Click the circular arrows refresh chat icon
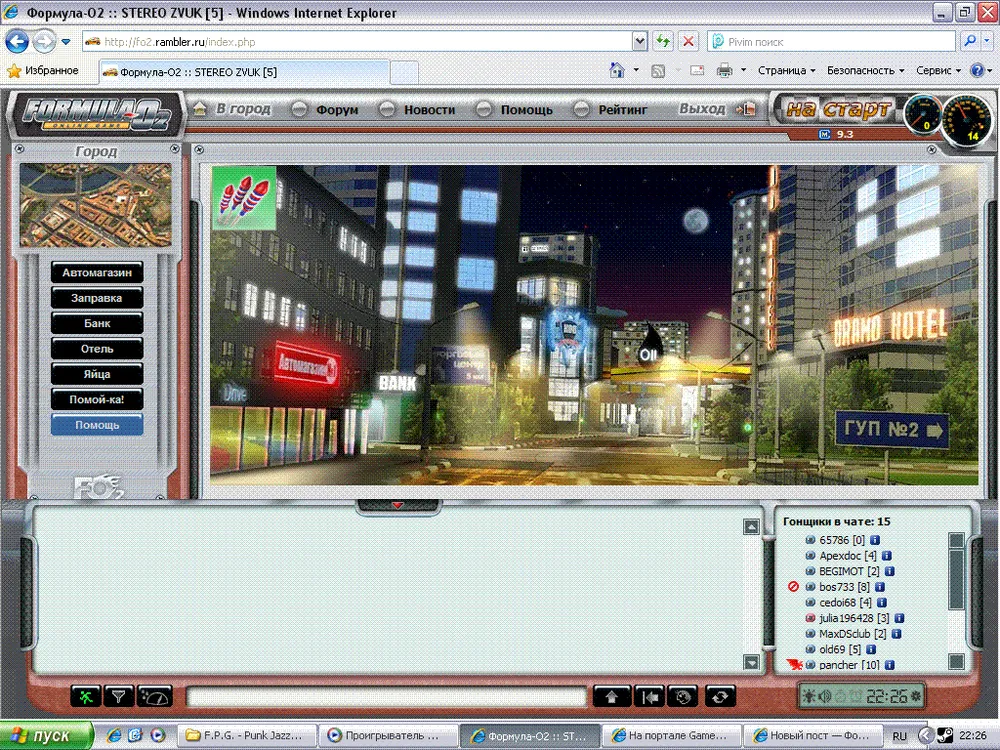This screenshot has width=1000, height=750. coord(720,696)
